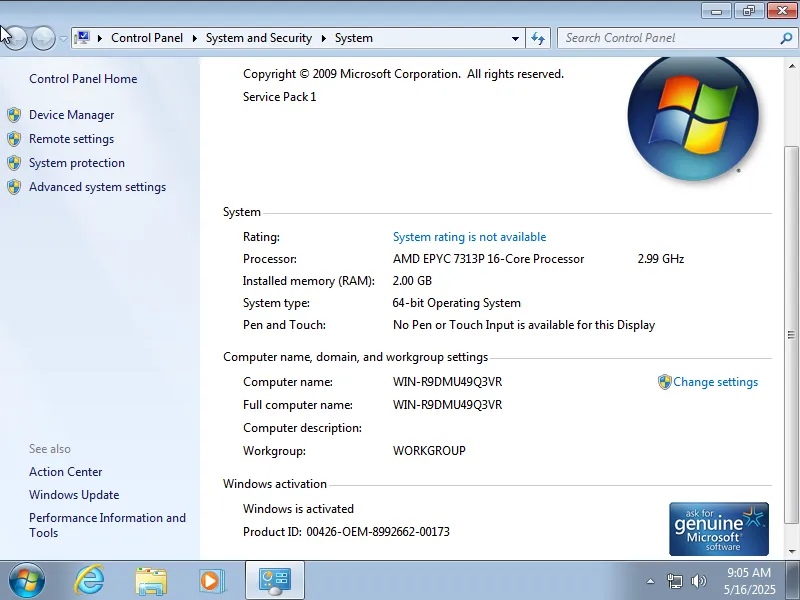
Task: Click the Full computer name value WIN-R9DMU49Q3VR
Action: (x=447, y=405)
